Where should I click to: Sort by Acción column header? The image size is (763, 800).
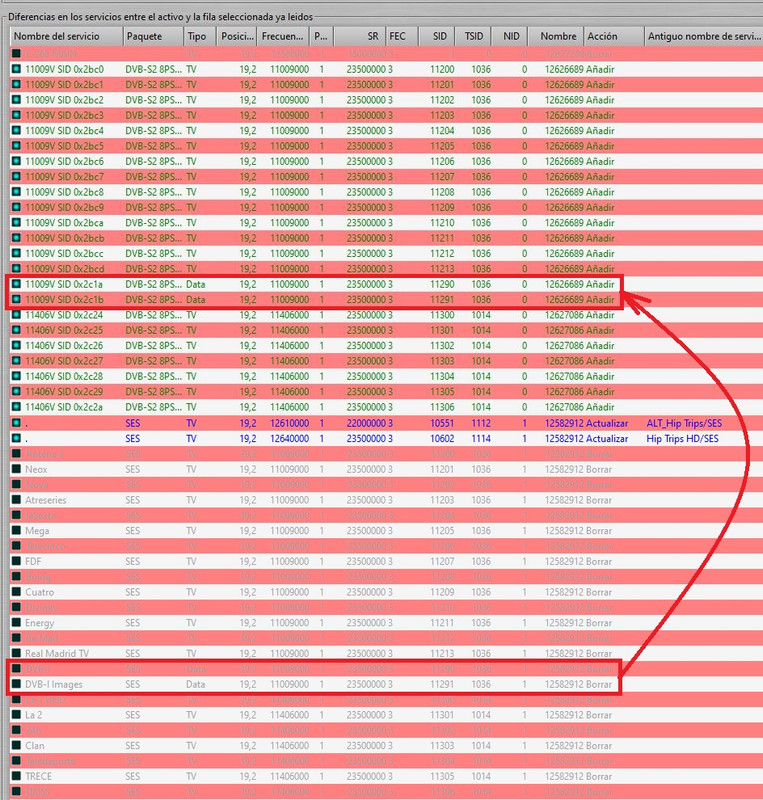[614, 36]
